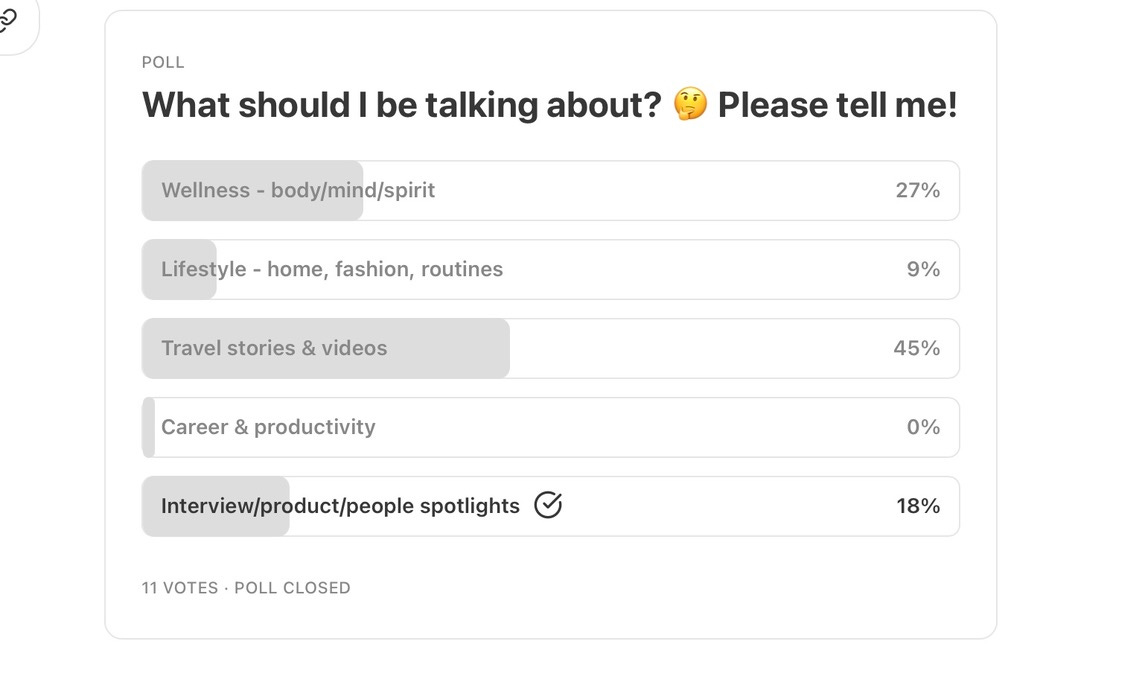The height and width of the screenshot is (685, 1148).
Task: Select Lifestyle - home, fashion, routines option
Action: (x=551, y=269)
